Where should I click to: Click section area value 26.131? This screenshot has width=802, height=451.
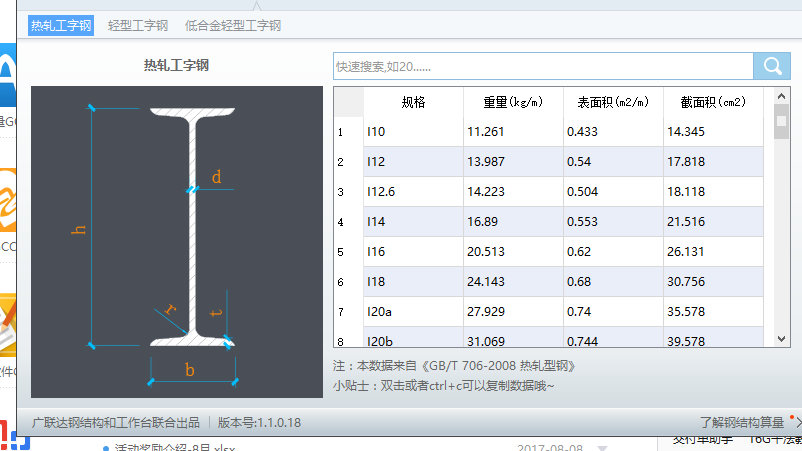click(x=713, y=252)
